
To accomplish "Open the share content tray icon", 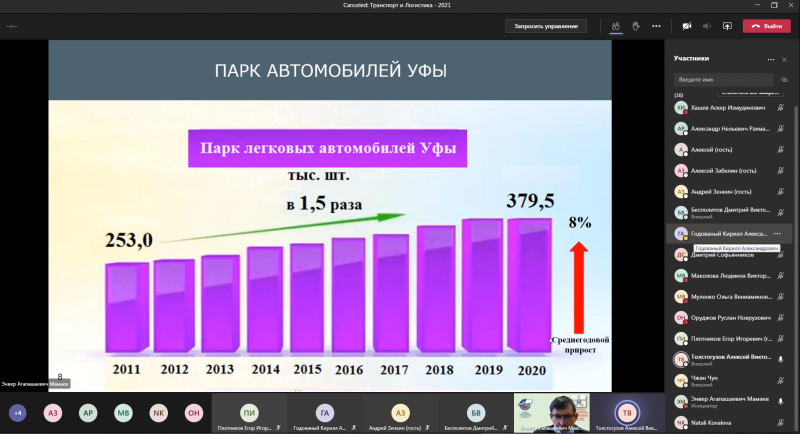I will tap(727, 26).
